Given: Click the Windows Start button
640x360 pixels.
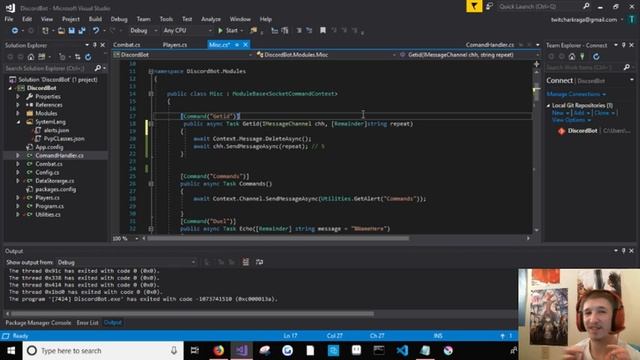Looking at the screenshot, I should point(11,351).
